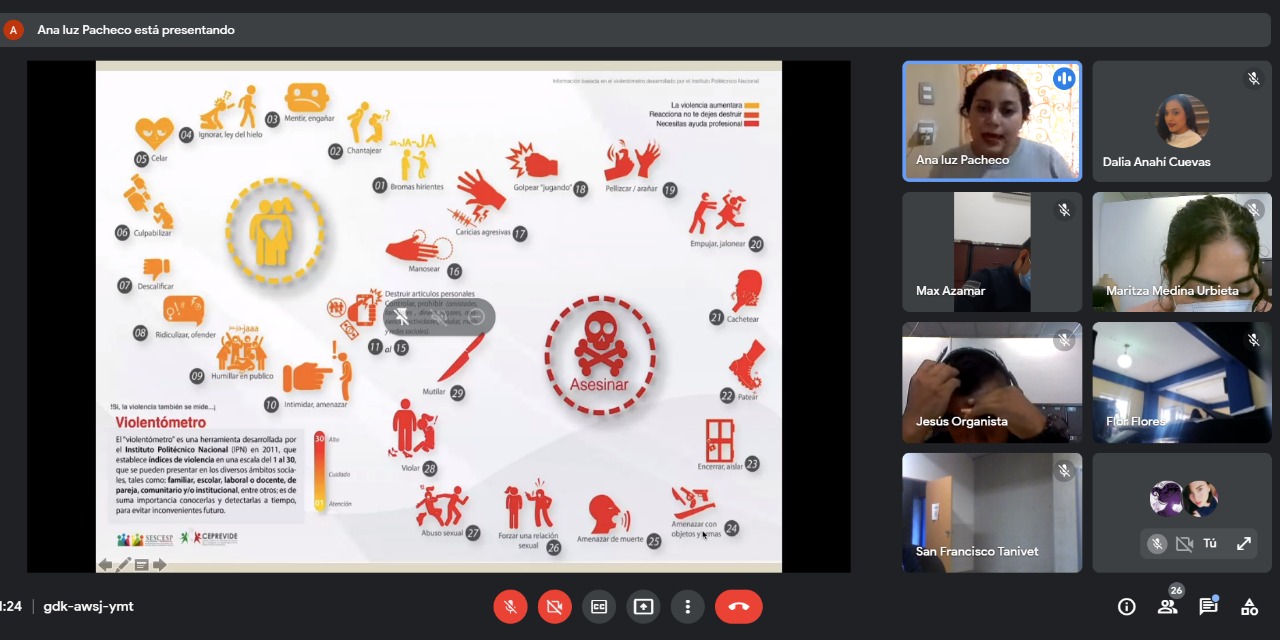
Task: Click the remove icon on the presentation overlay
Action: tap(476, 317)
